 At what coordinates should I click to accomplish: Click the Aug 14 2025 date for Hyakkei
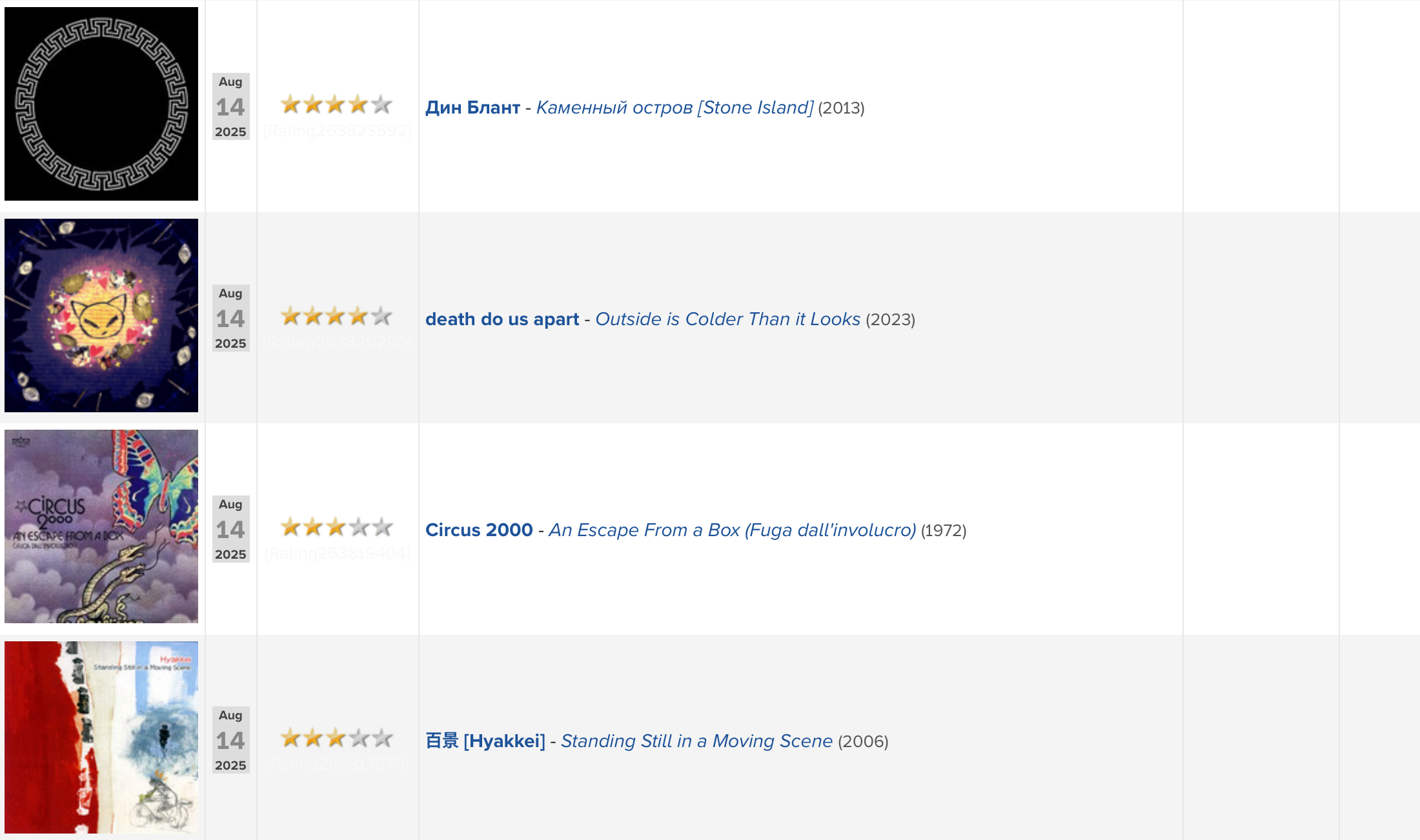coord(230,740)
